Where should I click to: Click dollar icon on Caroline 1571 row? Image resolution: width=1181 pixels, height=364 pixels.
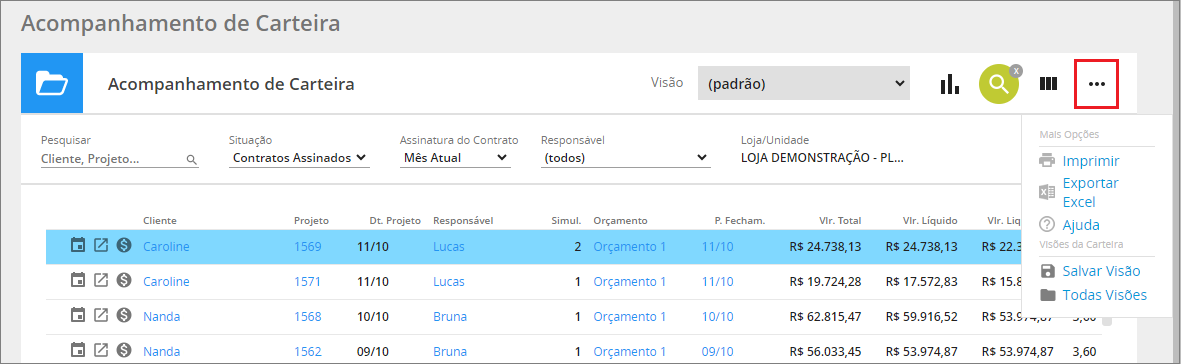[x=124, y=280]
